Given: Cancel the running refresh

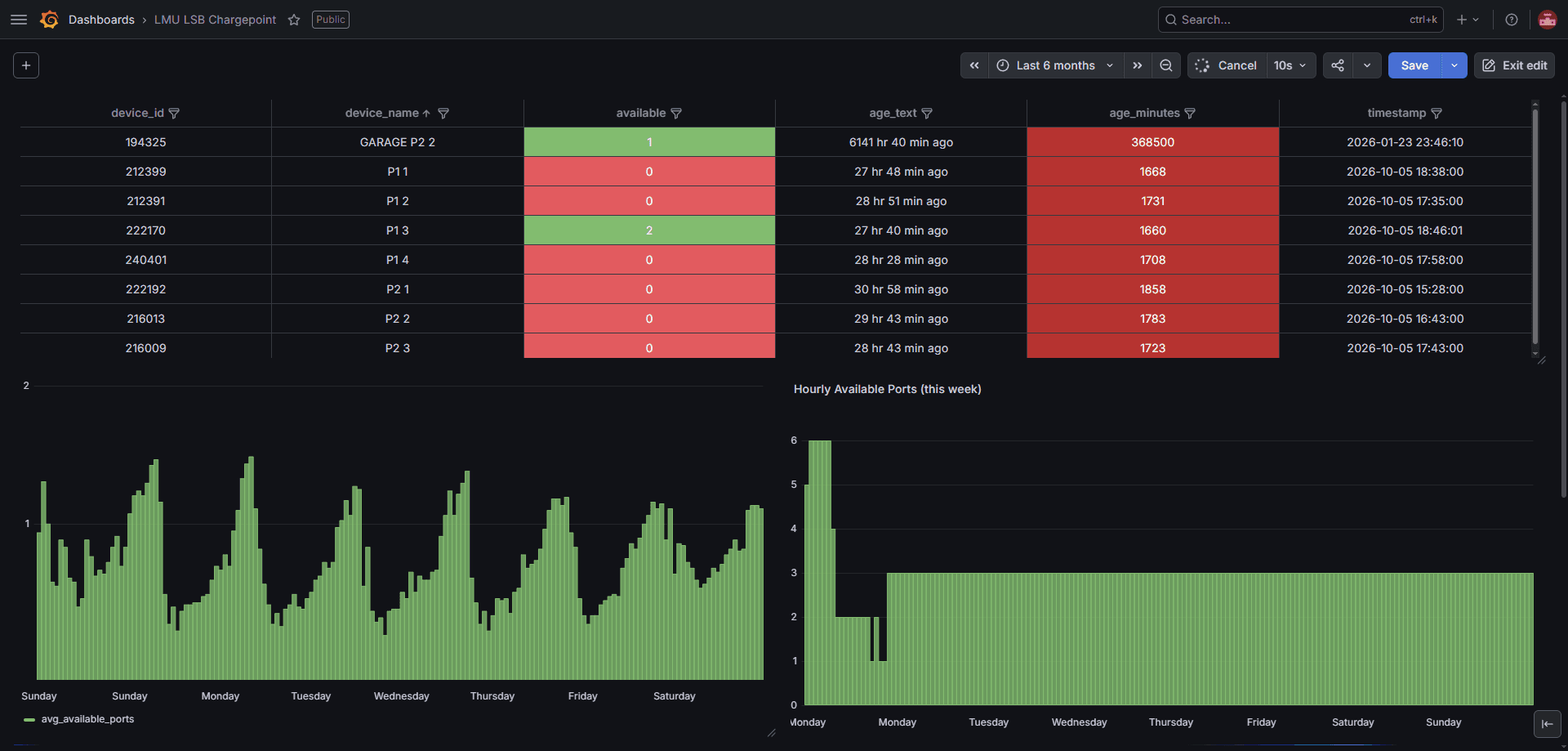Looking at the screenshot, I should [x=1227, y=65].
